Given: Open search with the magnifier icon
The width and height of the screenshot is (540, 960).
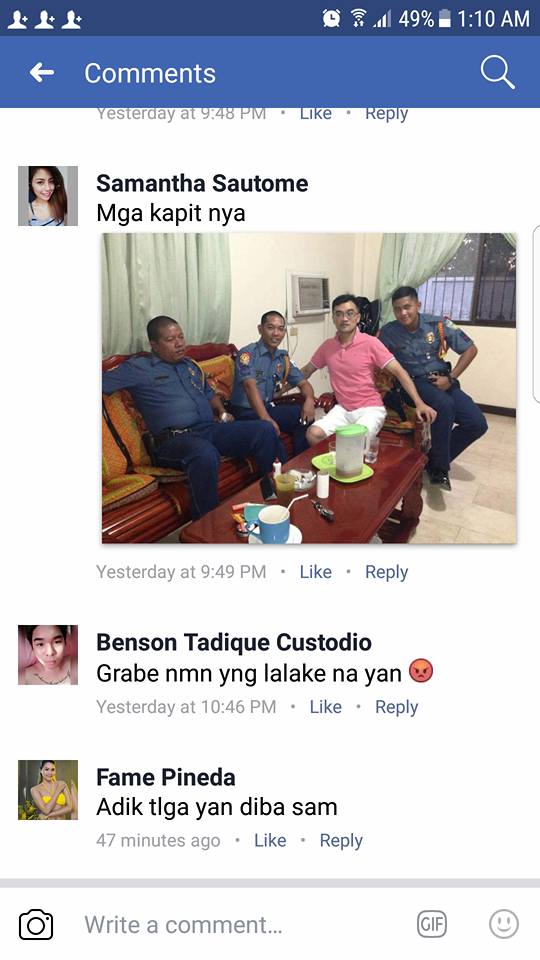Looking at the screenshot, I should pyautogui.click(x=497, y=73).
